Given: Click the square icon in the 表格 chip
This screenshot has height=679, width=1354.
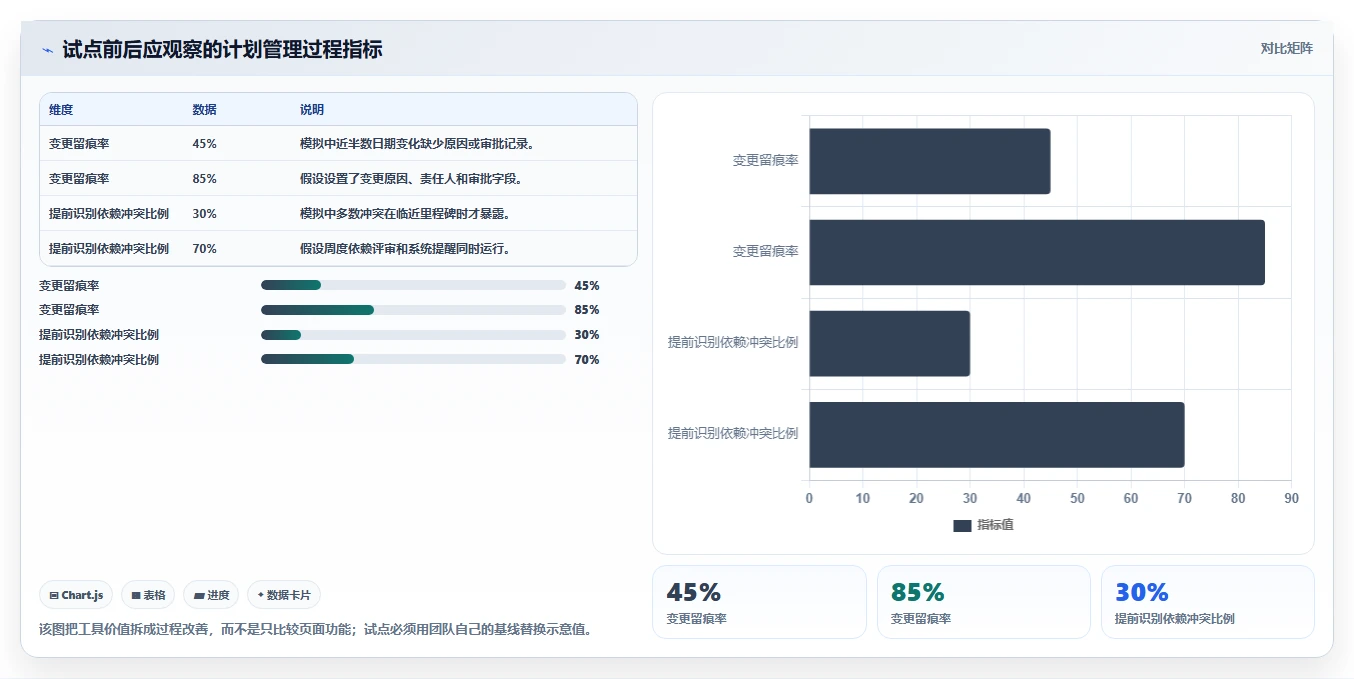Looking at the screenshot, I should 136,595.
